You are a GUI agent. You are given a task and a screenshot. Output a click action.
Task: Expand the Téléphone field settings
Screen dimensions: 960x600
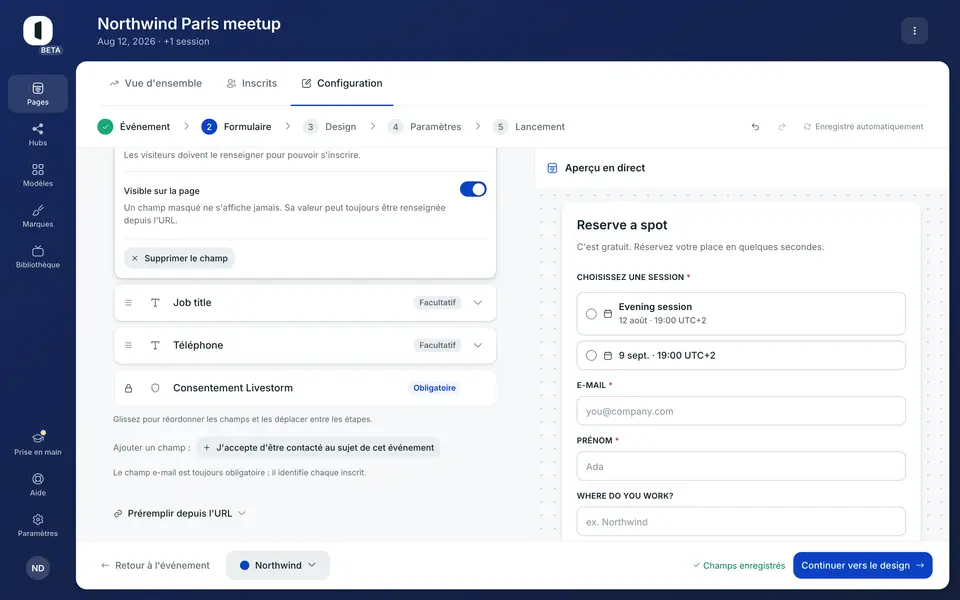(478, 345)
